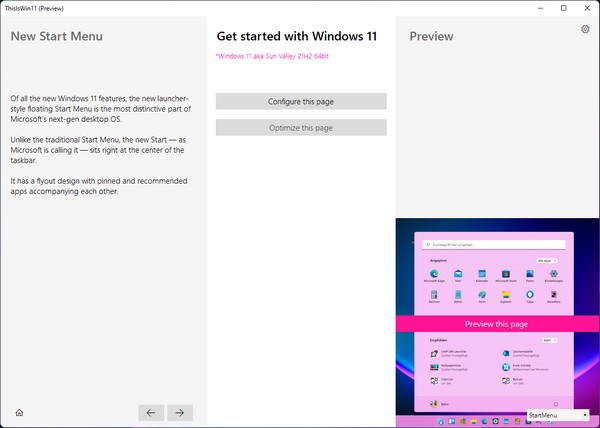
Task: Advance with the right arrow button
Action: 180,412
